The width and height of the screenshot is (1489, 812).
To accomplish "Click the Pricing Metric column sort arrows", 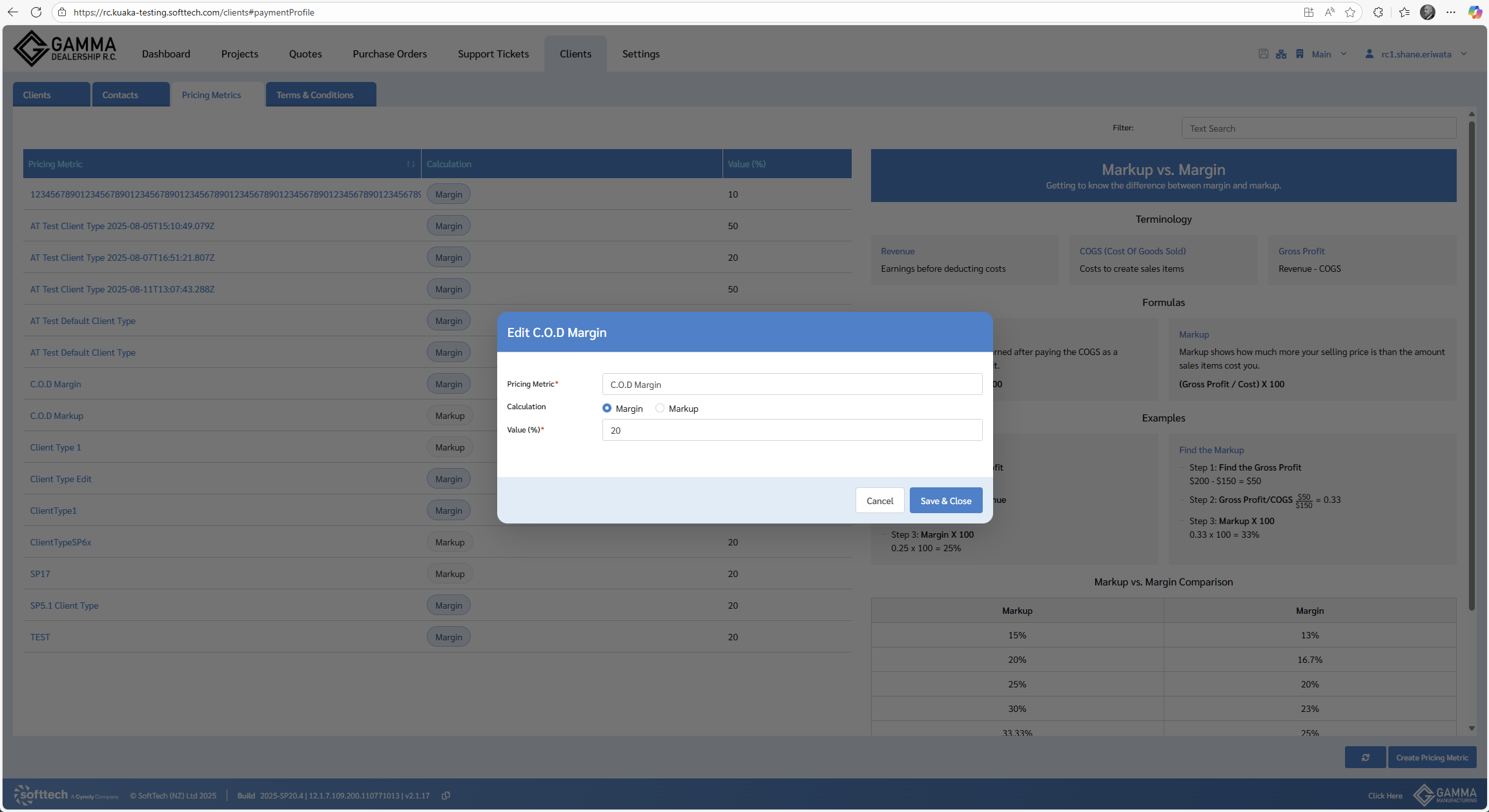I will [411, 164].
